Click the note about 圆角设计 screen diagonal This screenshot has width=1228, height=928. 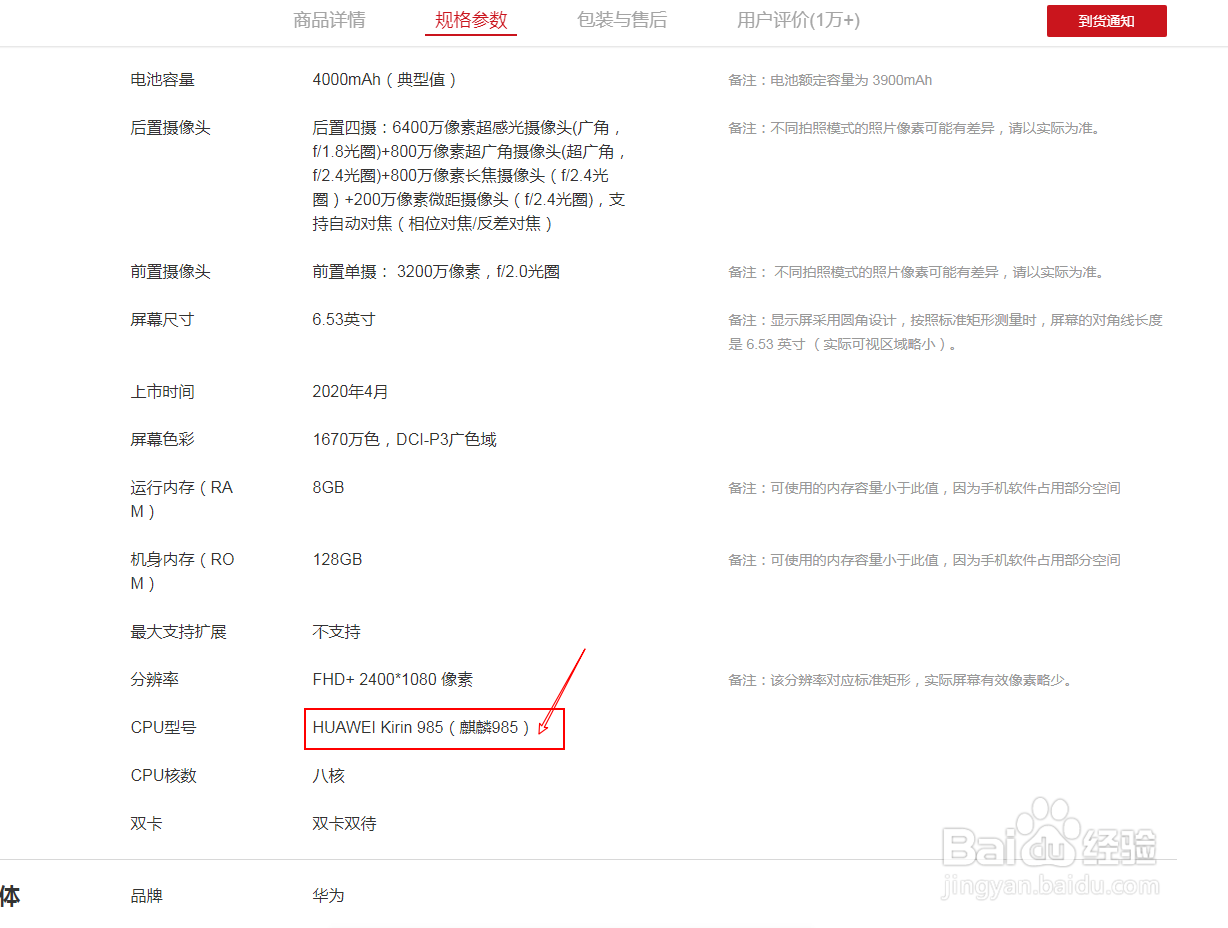946,332
